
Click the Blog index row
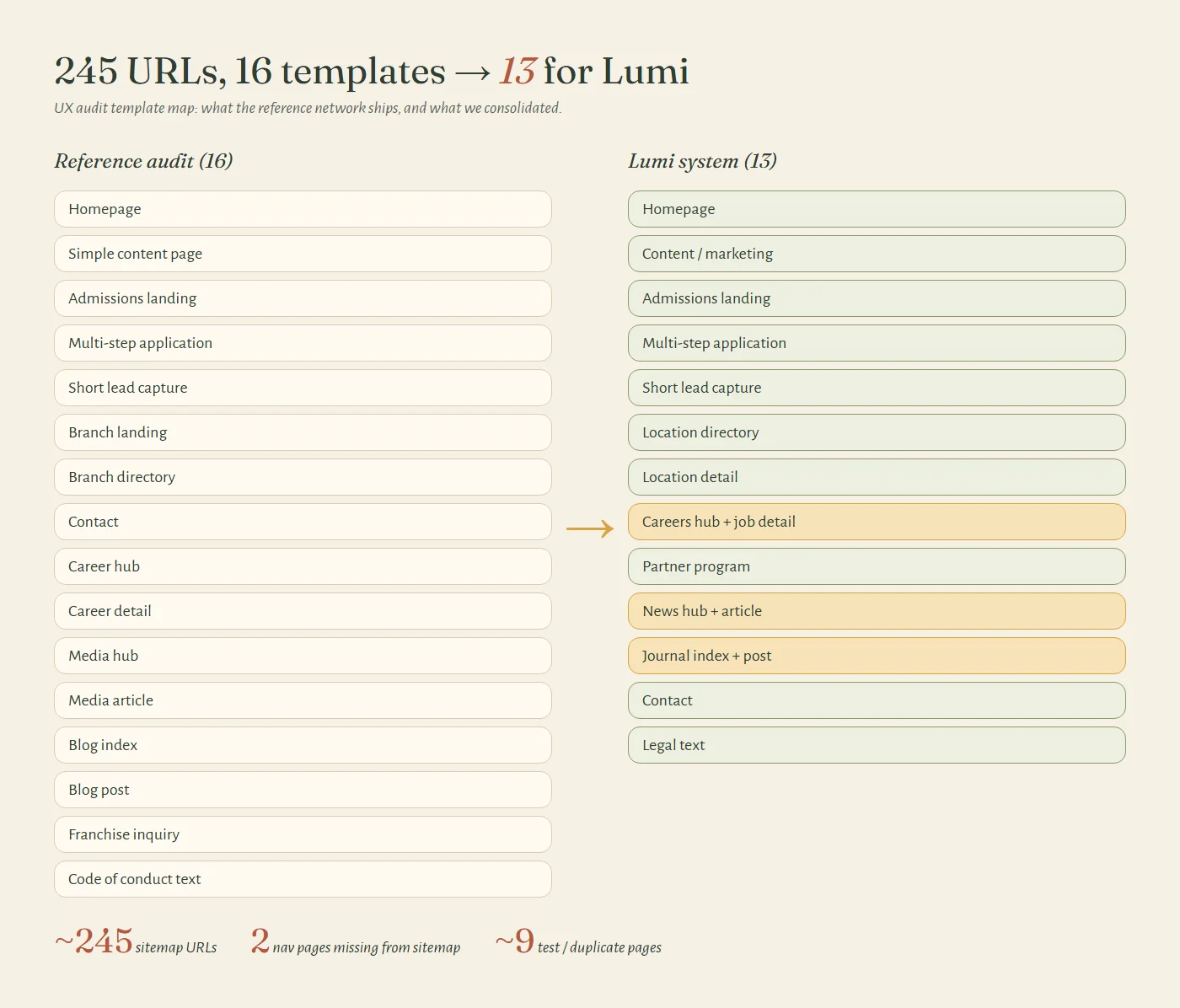(x=303, y=745)
